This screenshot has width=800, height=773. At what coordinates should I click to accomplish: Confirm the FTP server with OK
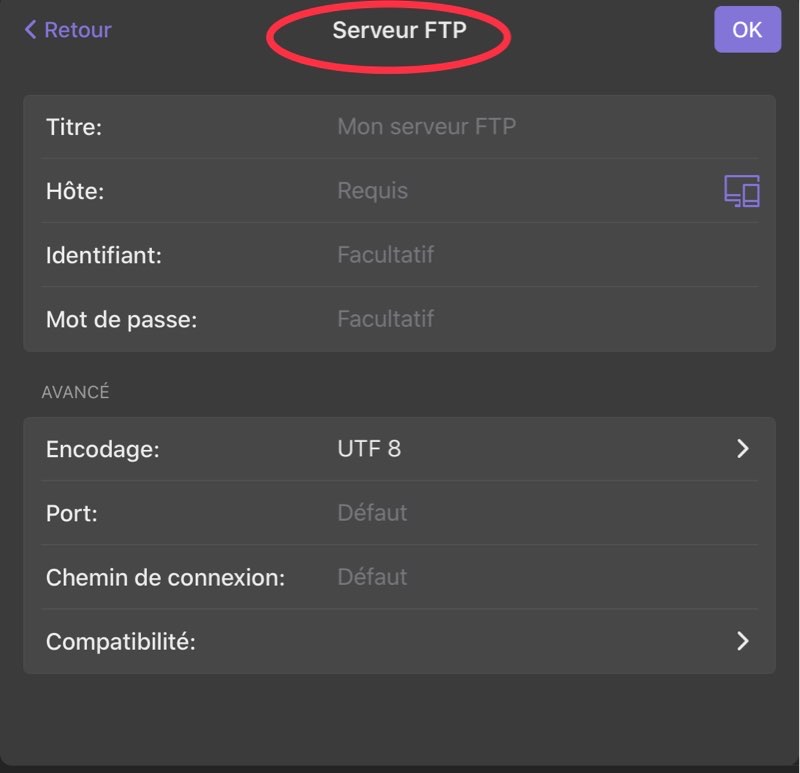point(747,30)
